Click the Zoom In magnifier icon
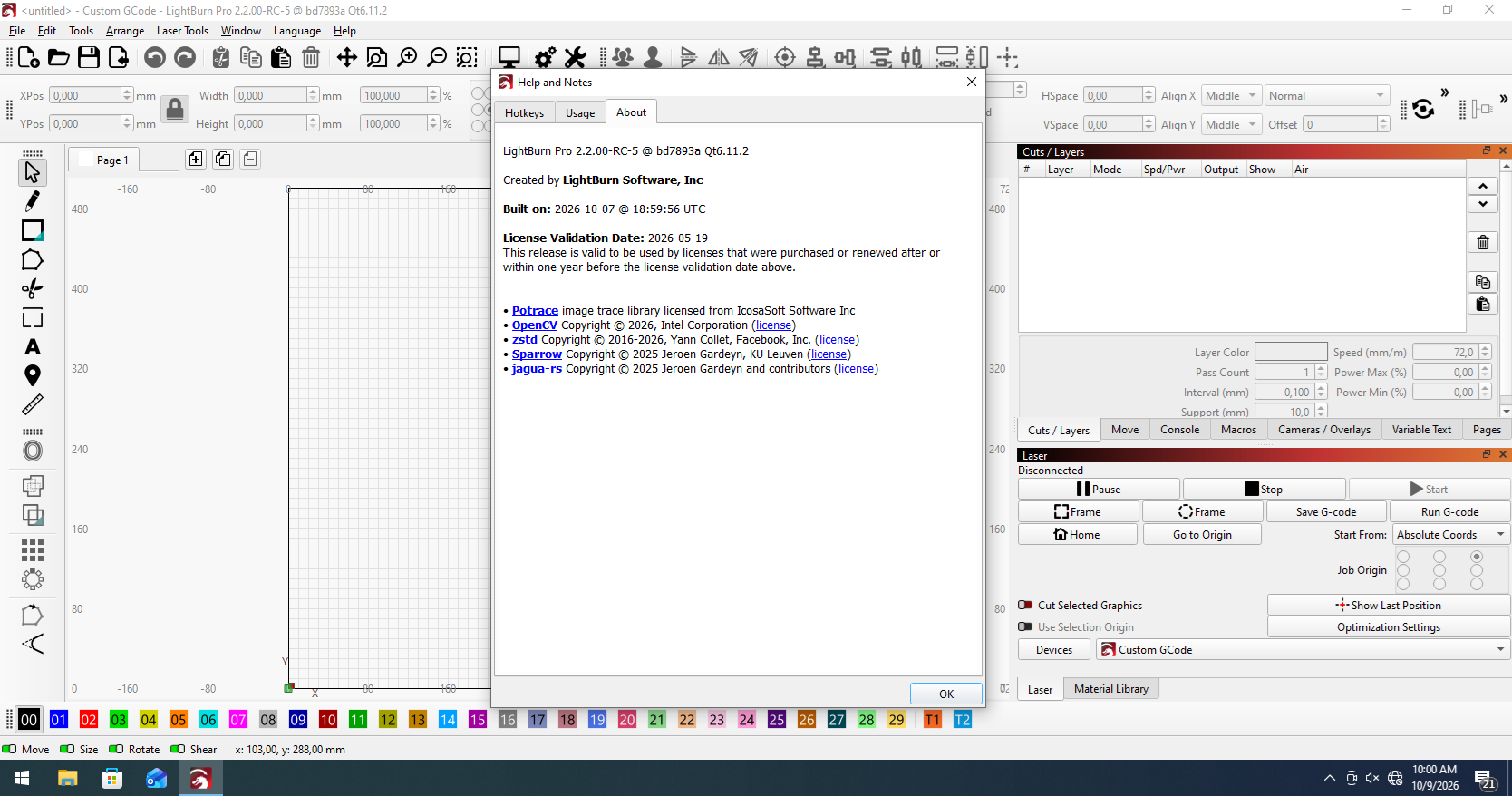Image resolution: width=1512 pixels, height=796 pixels. click(x=408, y=58)
